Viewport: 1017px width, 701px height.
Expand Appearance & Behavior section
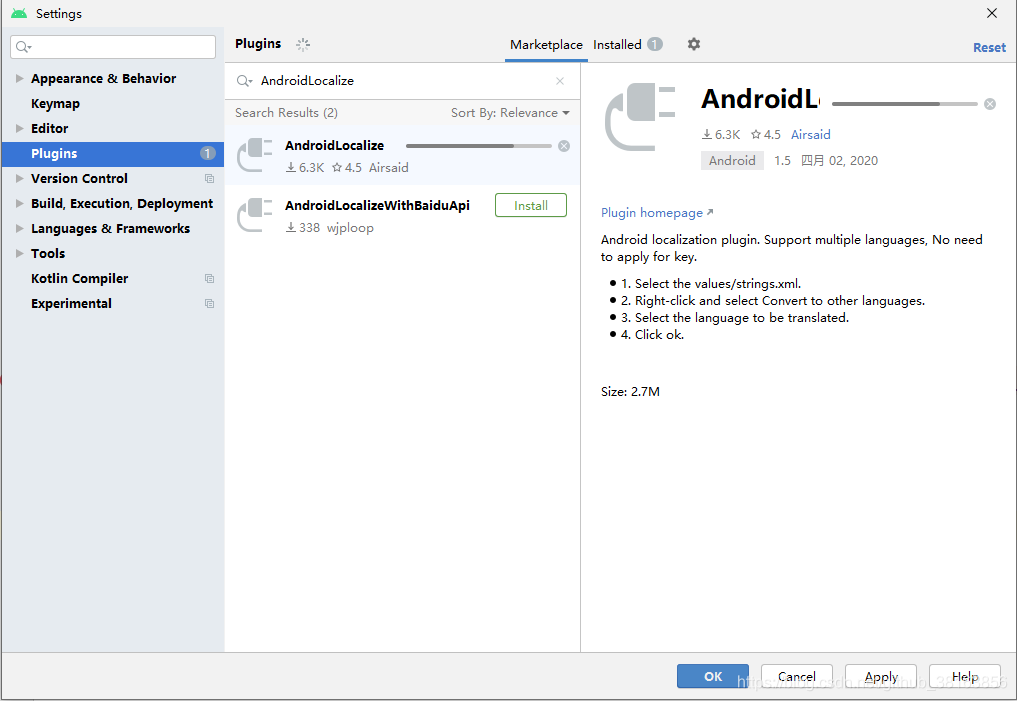19,78
